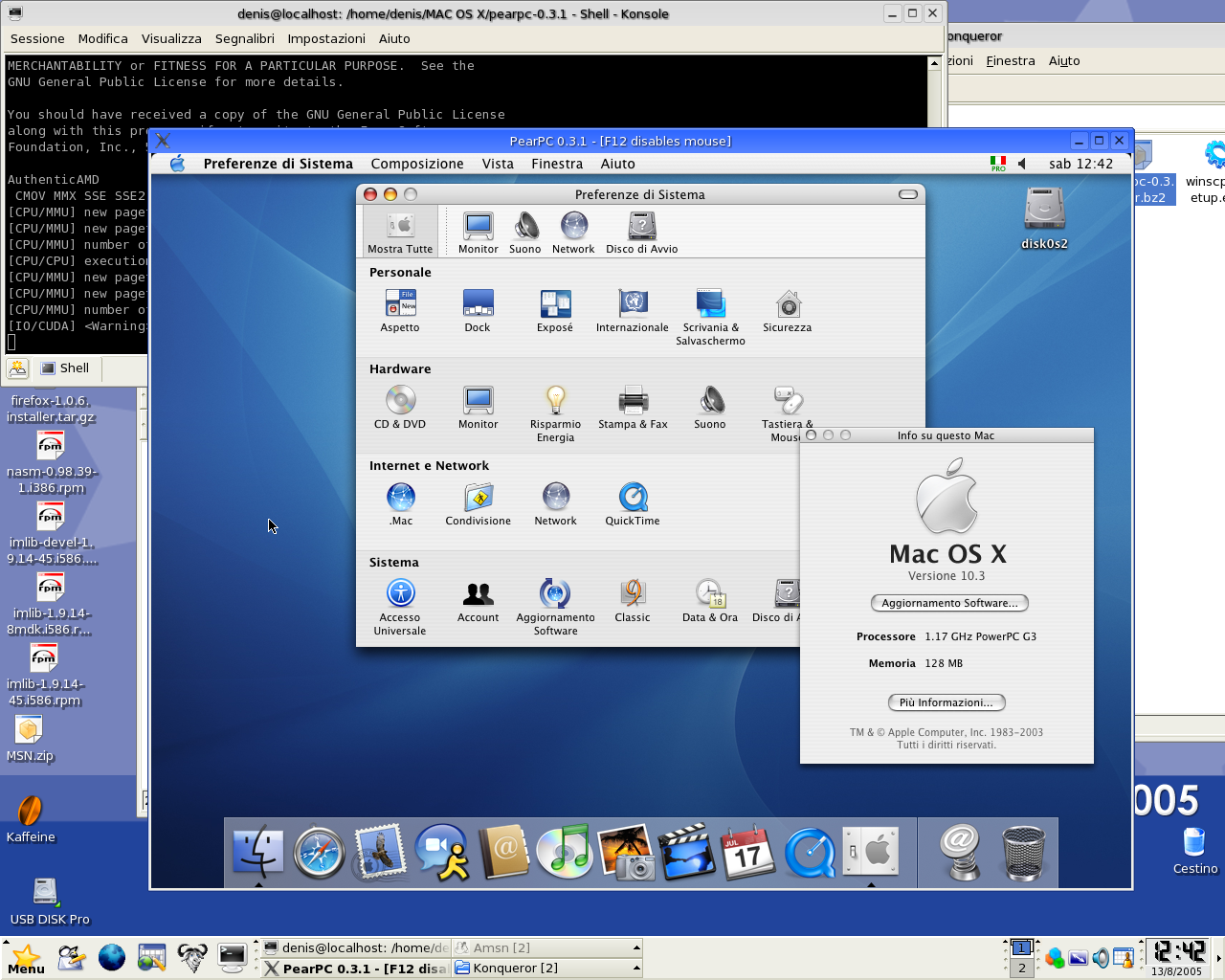Image resolution: width=1225 pixels, height=980 pixels.
Task: Launch Address Book from the dock
Action: pos(503,851)
